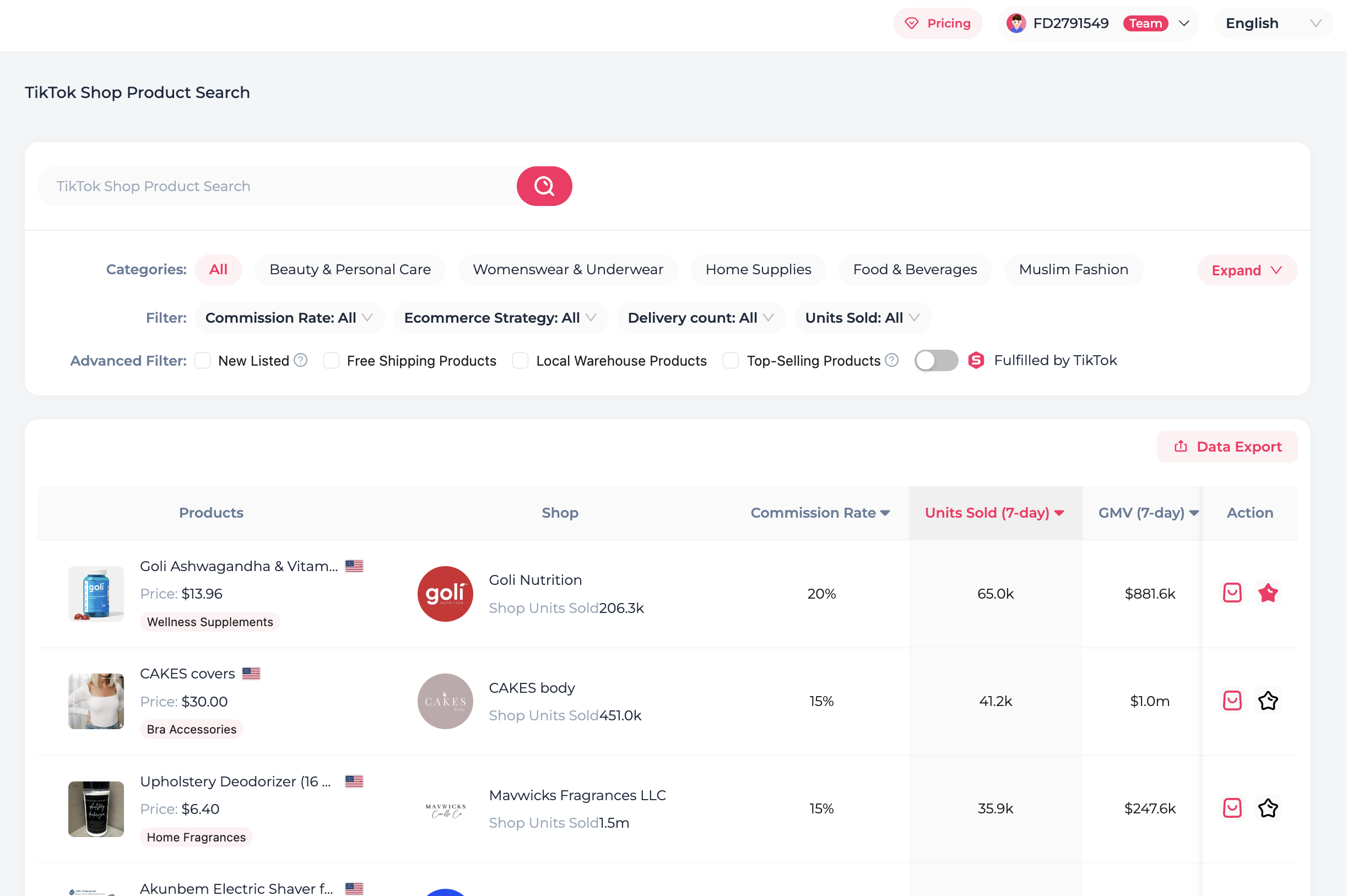Click the magnifier search button
Image resolution: width=1347 pixels, height=896 pixels.
pos(544,186)
